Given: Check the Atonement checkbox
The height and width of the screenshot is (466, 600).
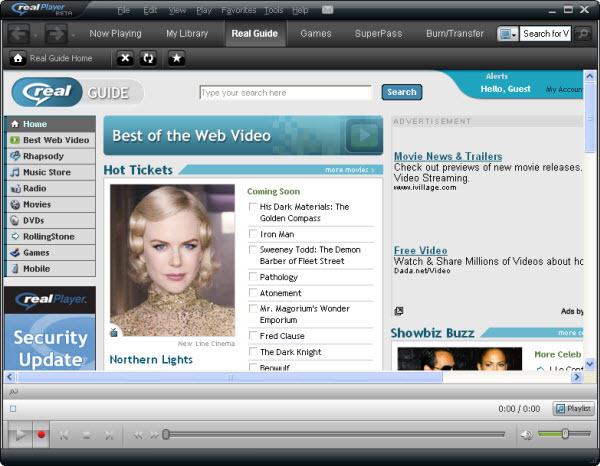Looking at the screenshot, I should (x=253, y=292).
